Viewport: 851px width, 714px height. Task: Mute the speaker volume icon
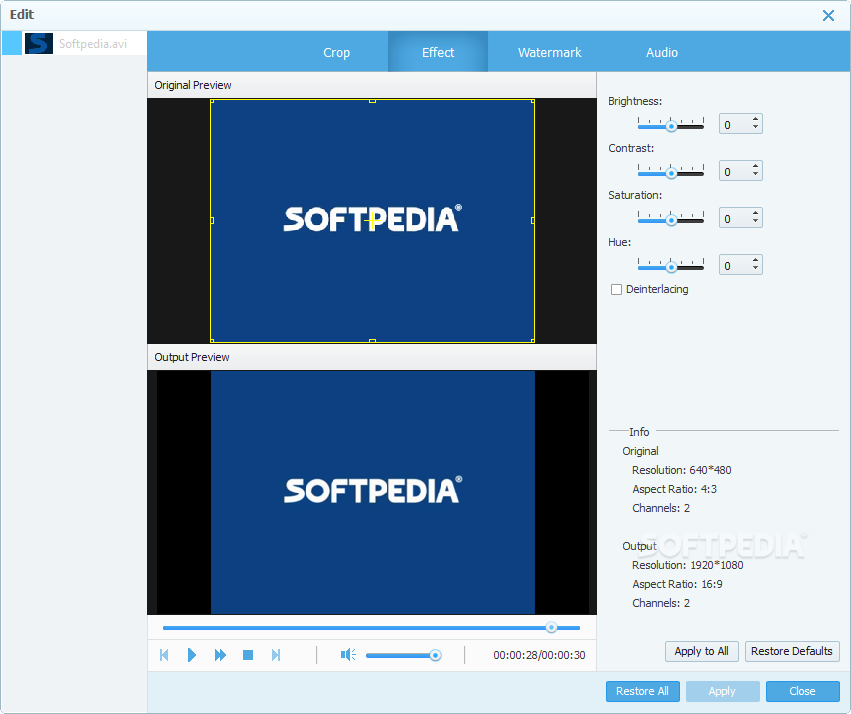[348, 655]
